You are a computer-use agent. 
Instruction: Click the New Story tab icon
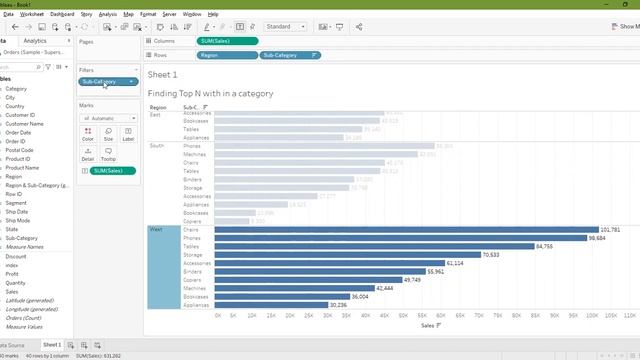[x=97, y=345]
